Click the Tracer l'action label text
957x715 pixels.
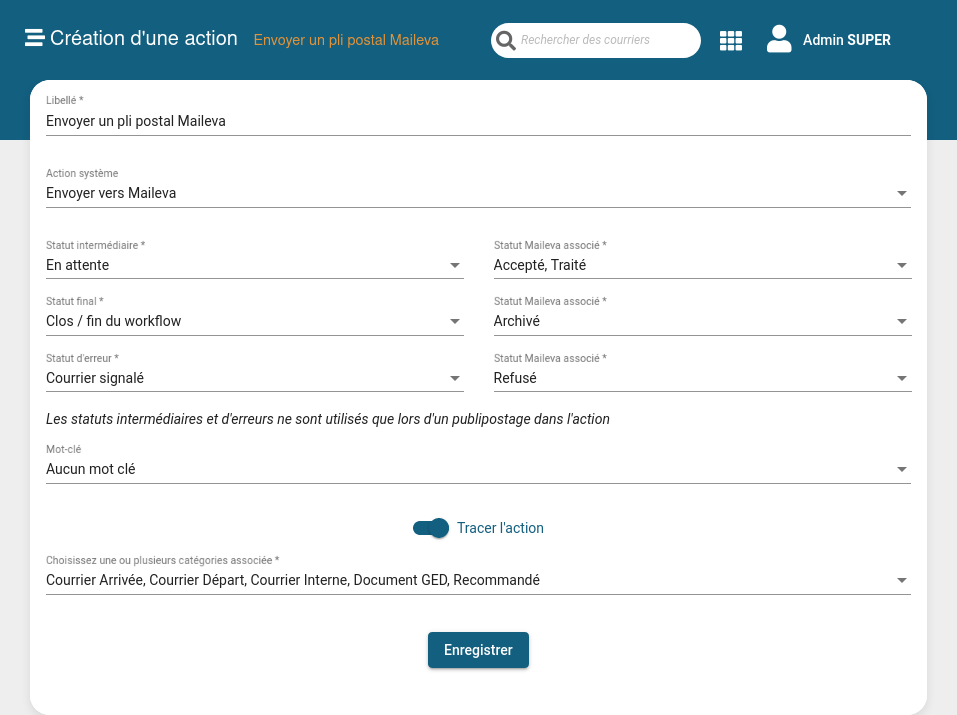coord(500,528)
